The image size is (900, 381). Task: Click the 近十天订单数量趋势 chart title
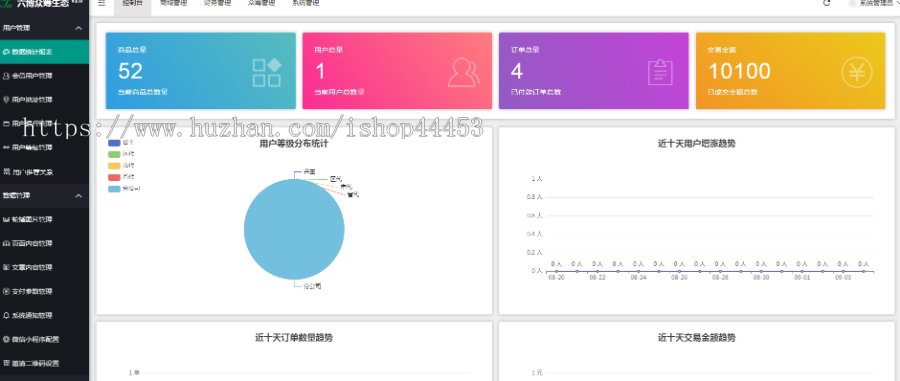[294, 338]
